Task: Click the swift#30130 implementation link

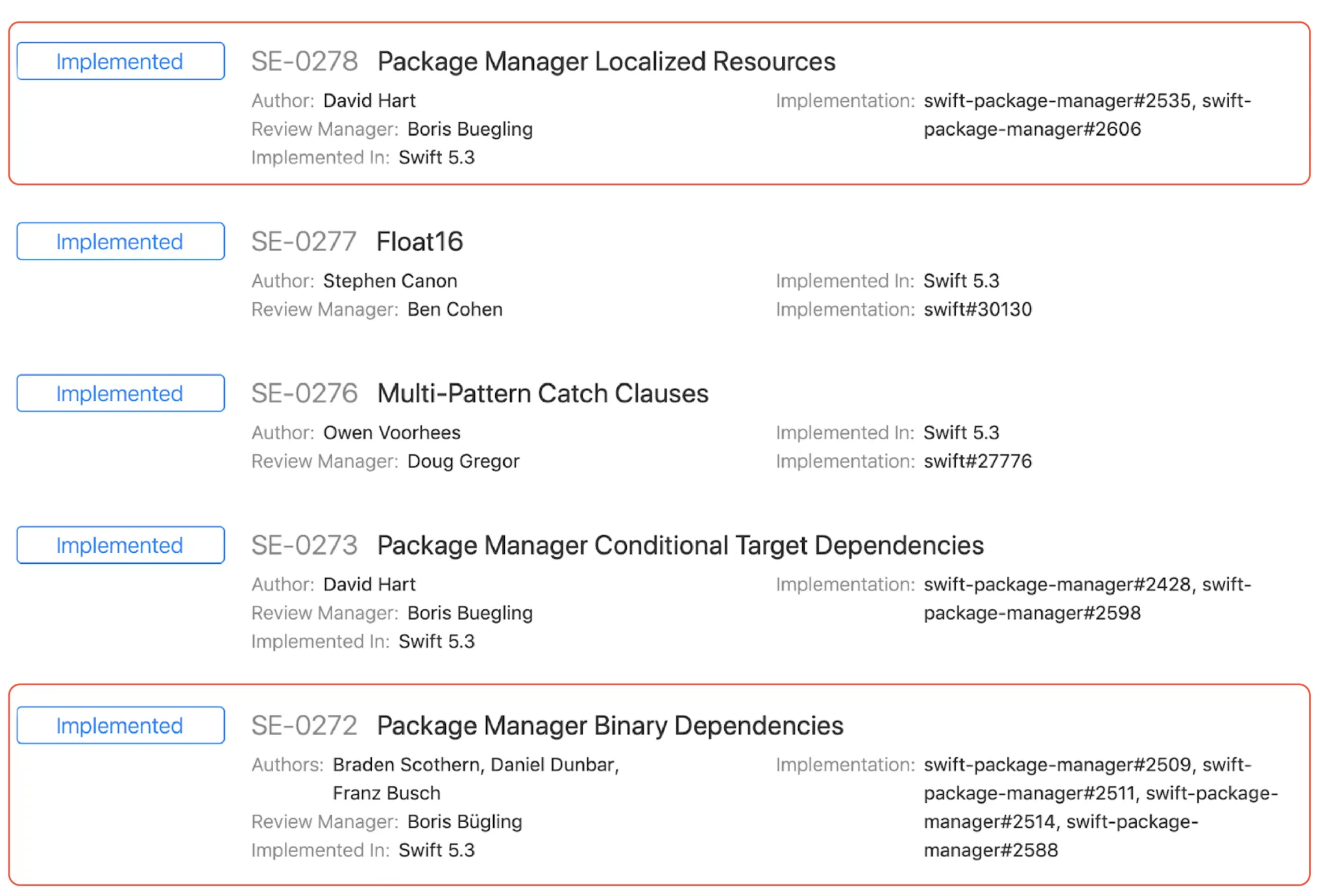Action: click(979, 309)
